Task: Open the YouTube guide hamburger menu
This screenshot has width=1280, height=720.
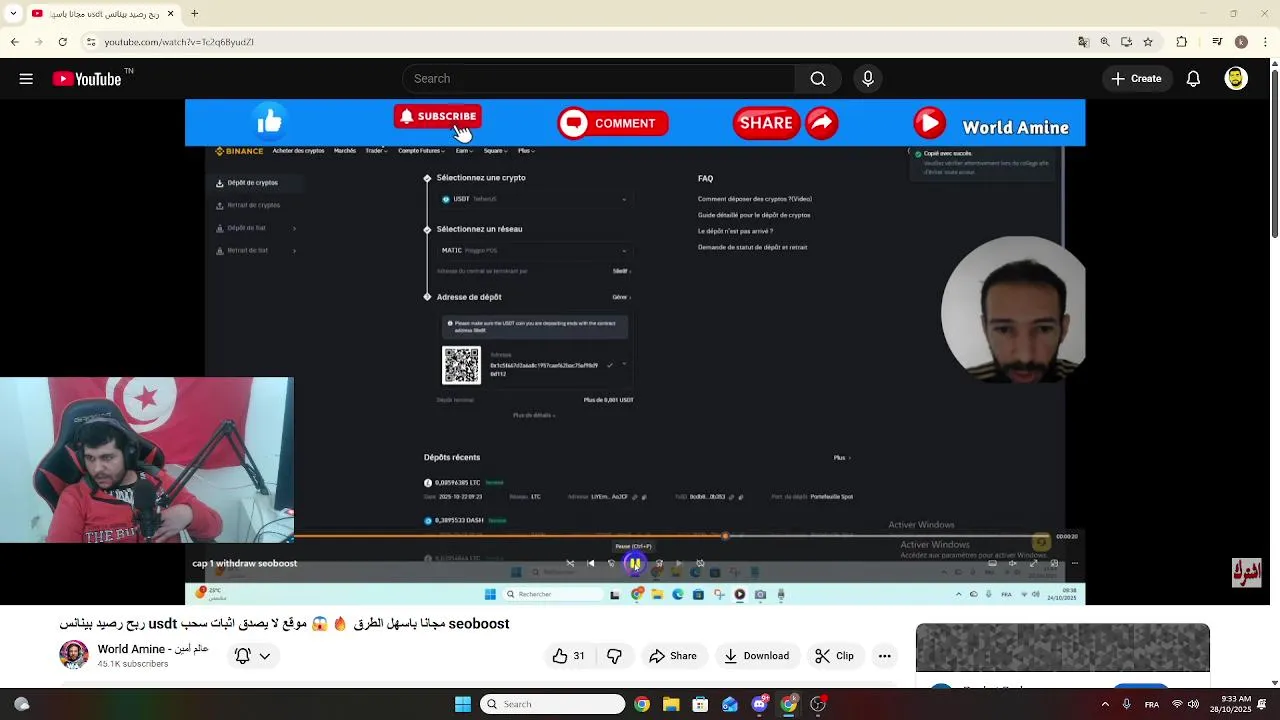Action: coord(26,79)
